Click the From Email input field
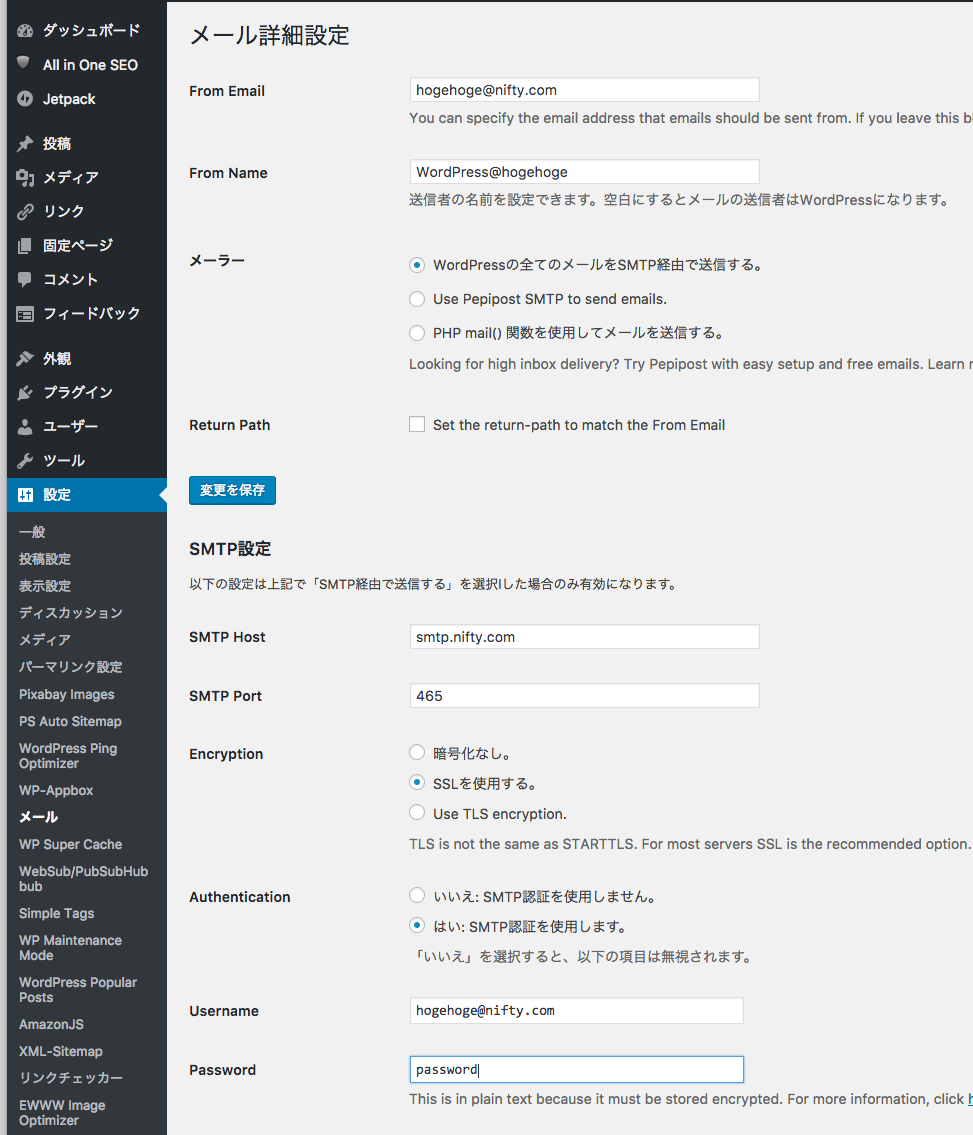Viewport: 973px width, 1135px height. point(584,90)
